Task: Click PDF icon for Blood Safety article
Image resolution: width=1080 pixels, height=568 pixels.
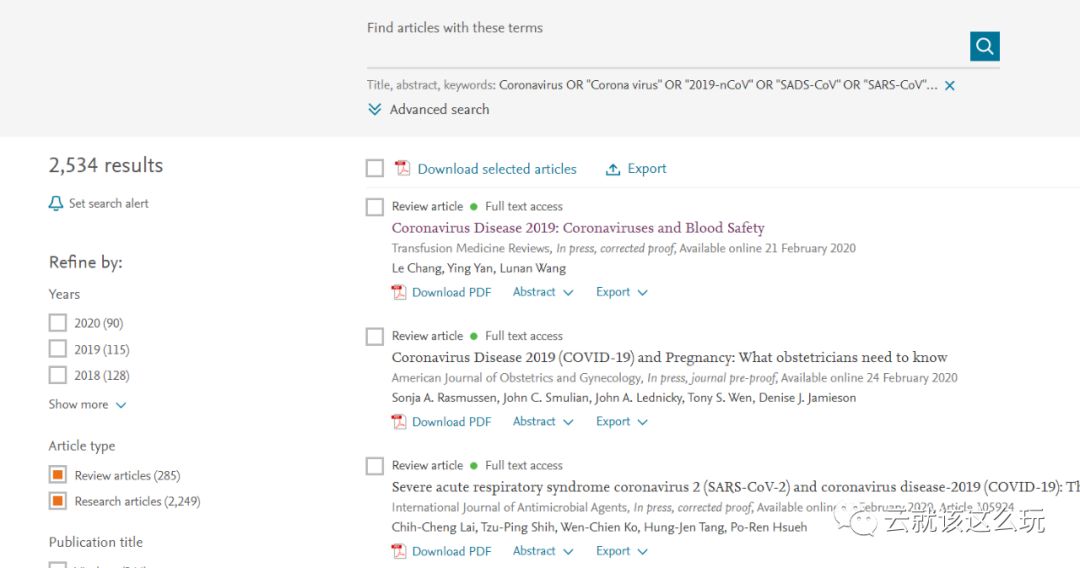Action: (399, 293)
